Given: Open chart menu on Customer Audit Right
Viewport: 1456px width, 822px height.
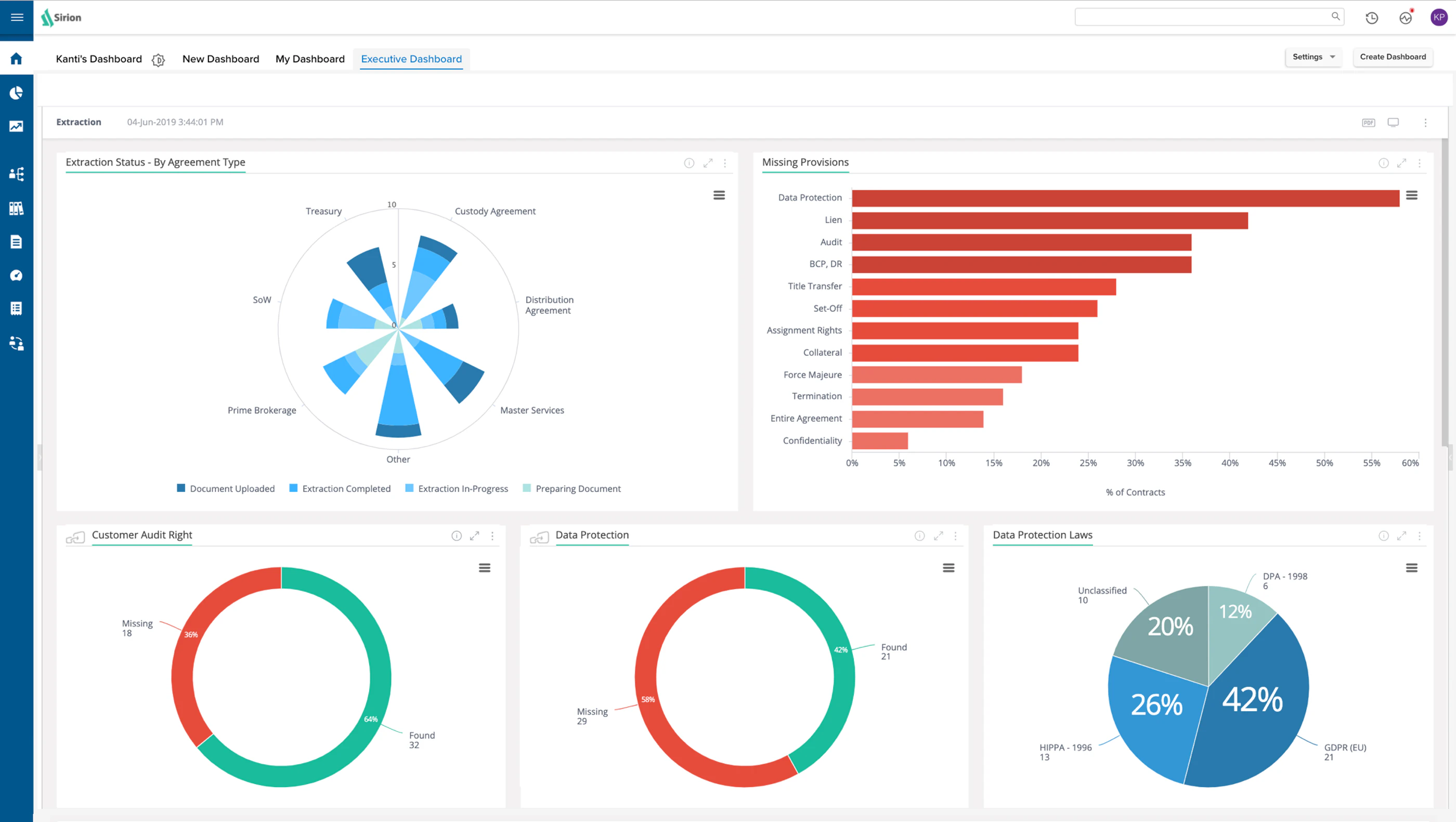Looking at the screenshot, I should coord(485,568).
